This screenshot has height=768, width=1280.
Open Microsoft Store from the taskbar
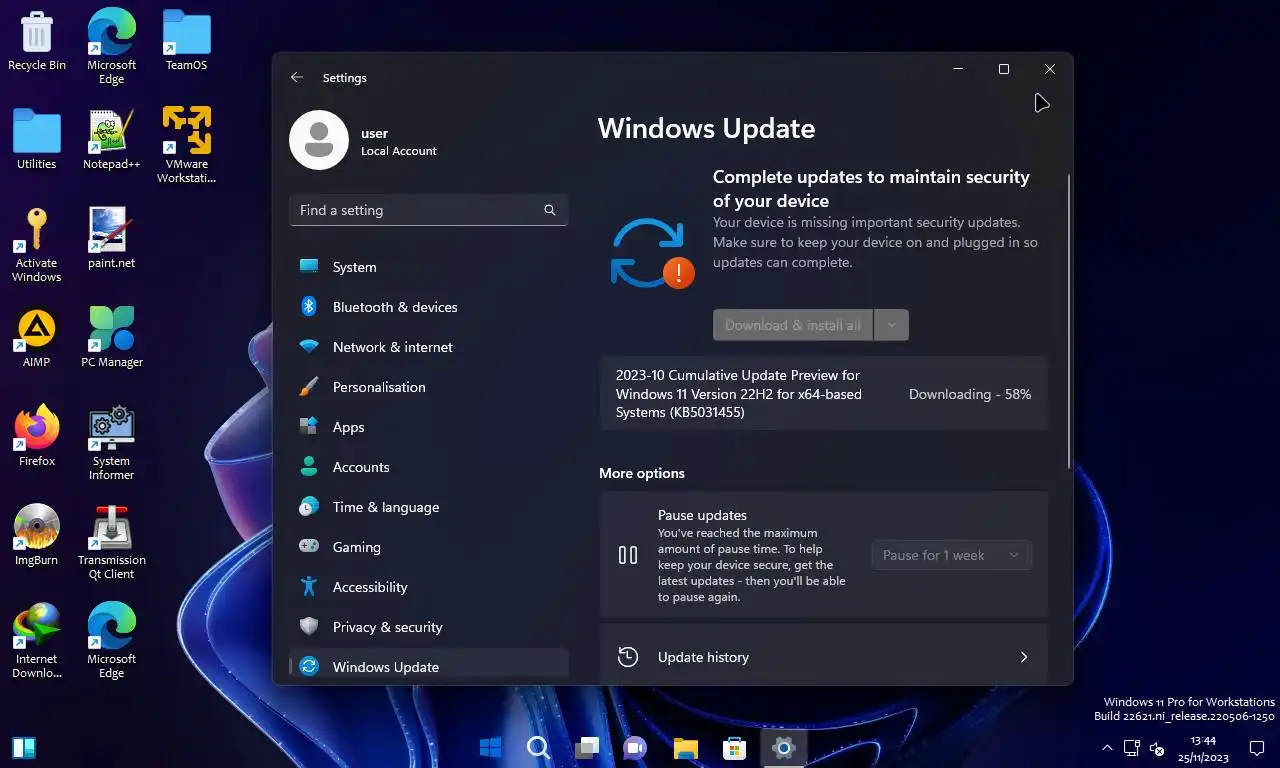point(734,747)
